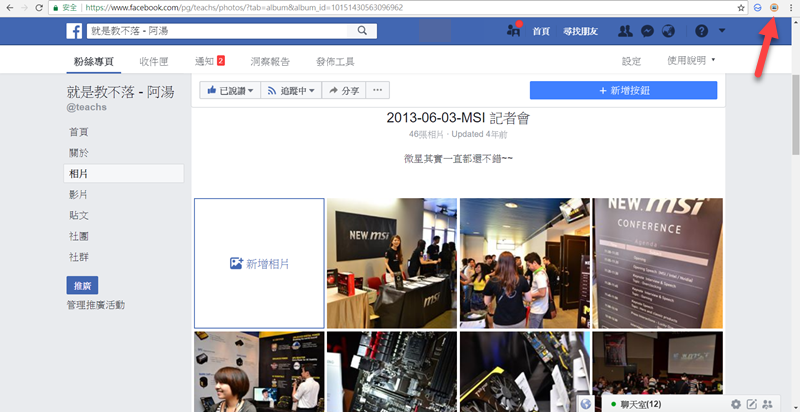Open the more options ellipsis button
The height and width of the screenshot is (412, 800).
point(378,90)
